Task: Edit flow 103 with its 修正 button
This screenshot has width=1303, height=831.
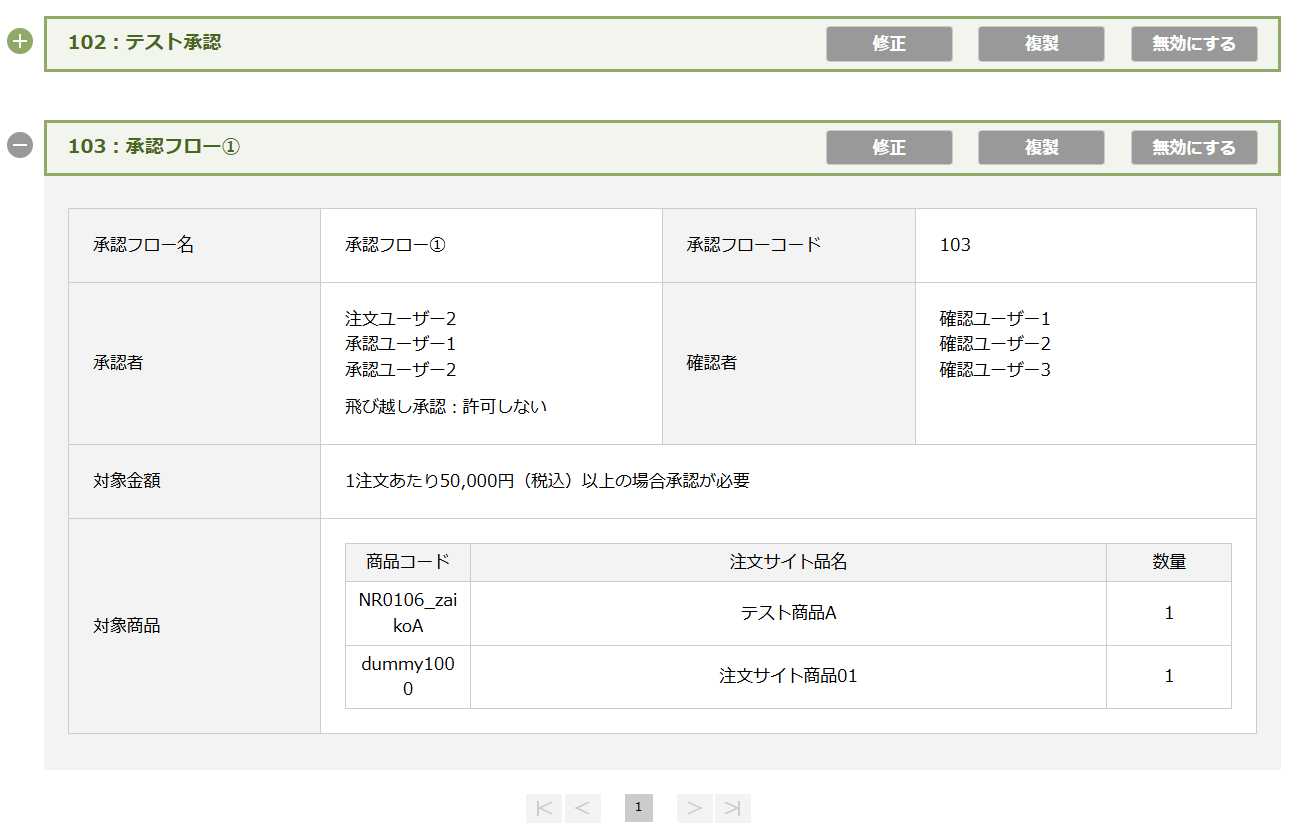Action: (x=888, y=147)
